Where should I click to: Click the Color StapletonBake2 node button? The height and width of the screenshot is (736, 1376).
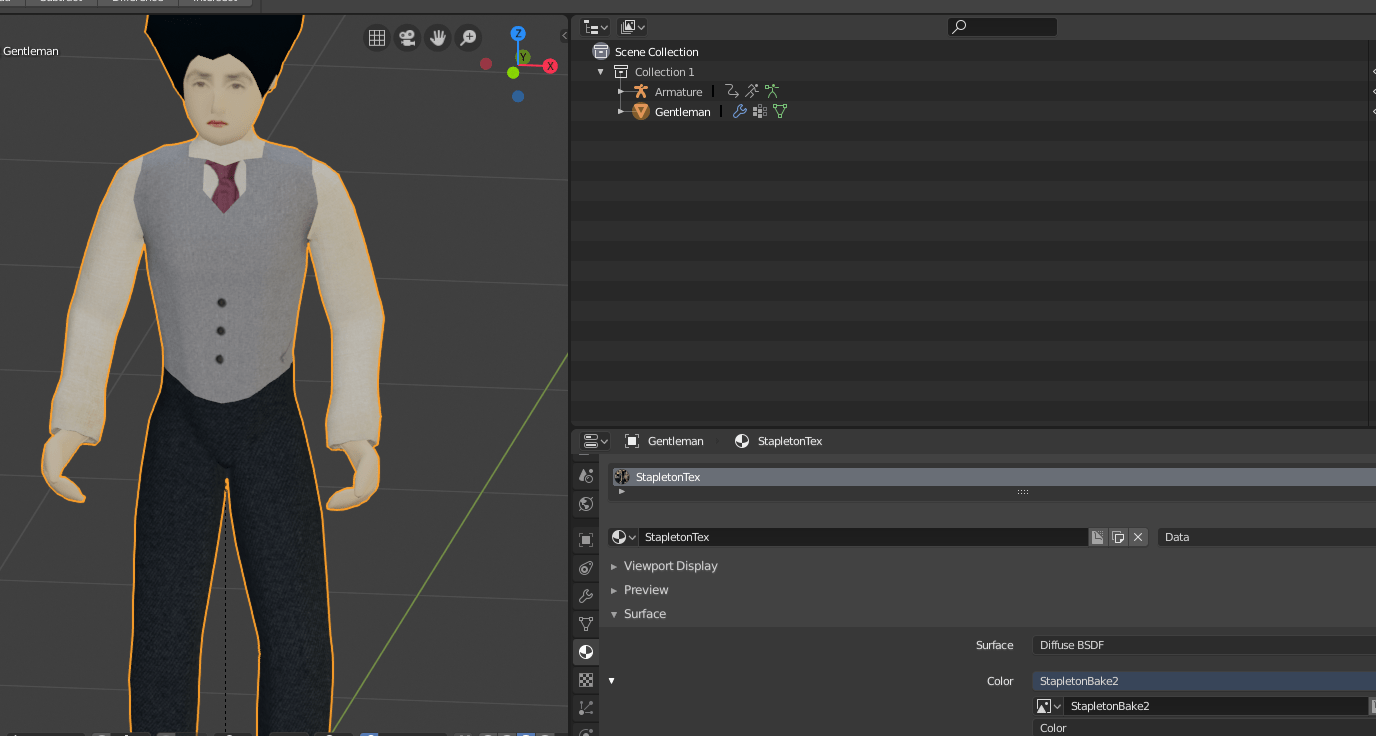coord(1204,681)
